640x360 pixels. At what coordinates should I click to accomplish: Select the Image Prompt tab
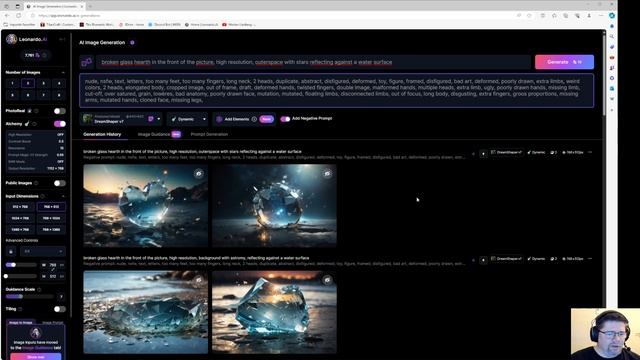(x=53, y=322)
